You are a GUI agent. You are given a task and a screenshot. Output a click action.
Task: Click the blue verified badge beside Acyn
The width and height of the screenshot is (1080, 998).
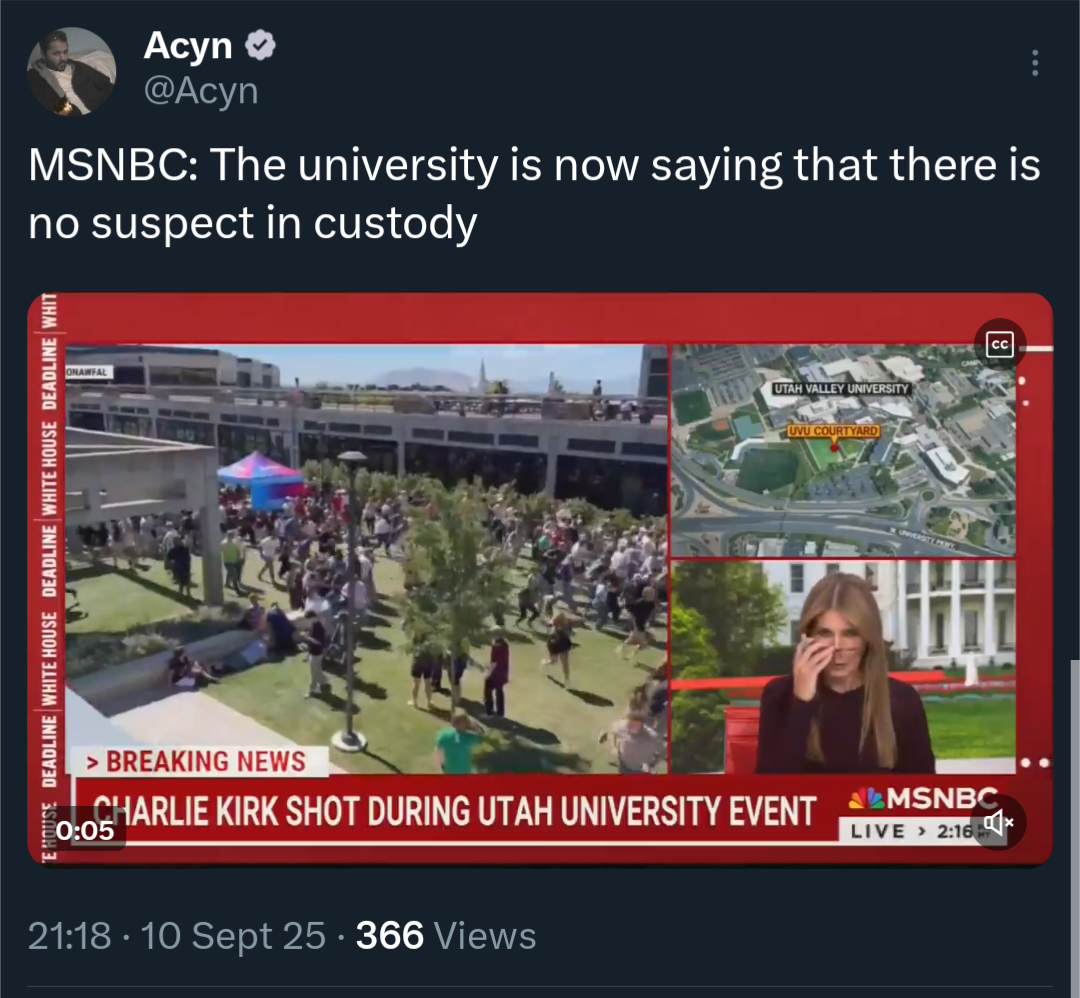click(x=262, y=45)
